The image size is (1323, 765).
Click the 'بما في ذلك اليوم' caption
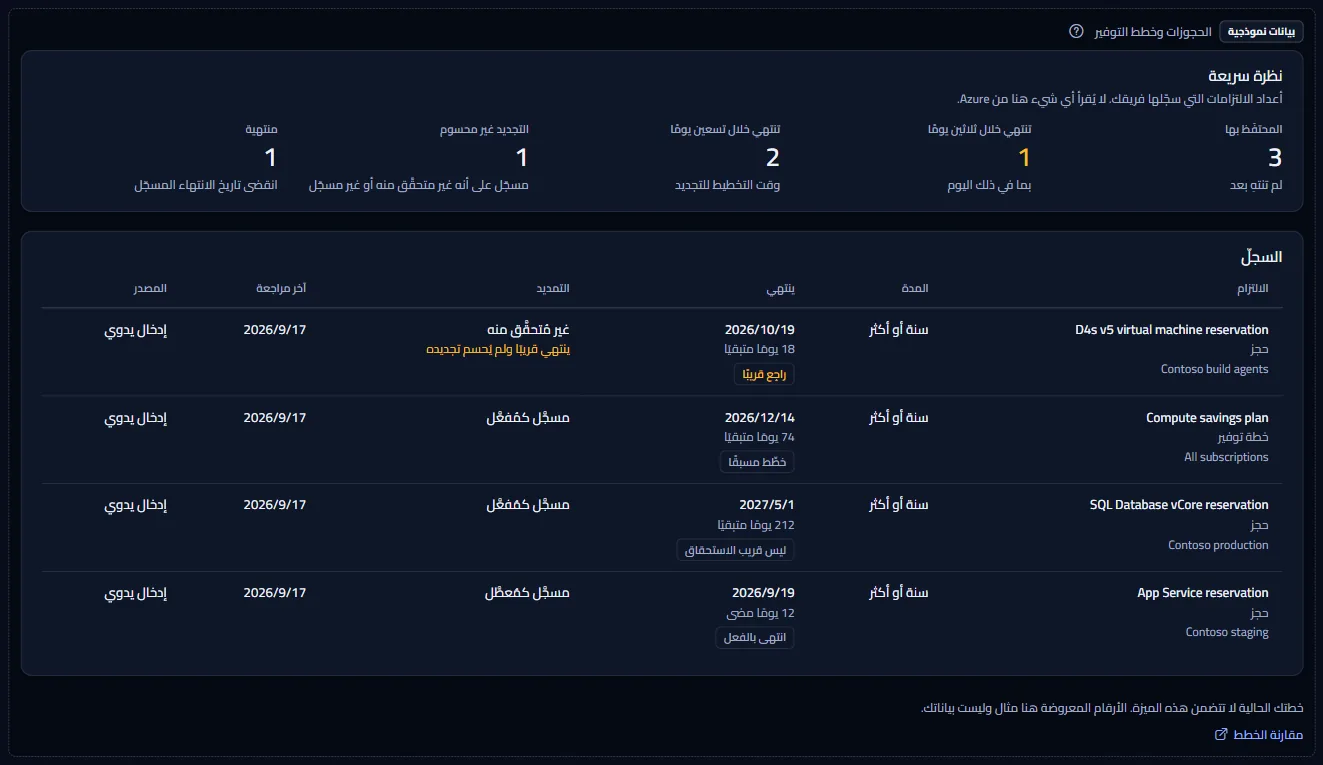[x=989, y=186]
